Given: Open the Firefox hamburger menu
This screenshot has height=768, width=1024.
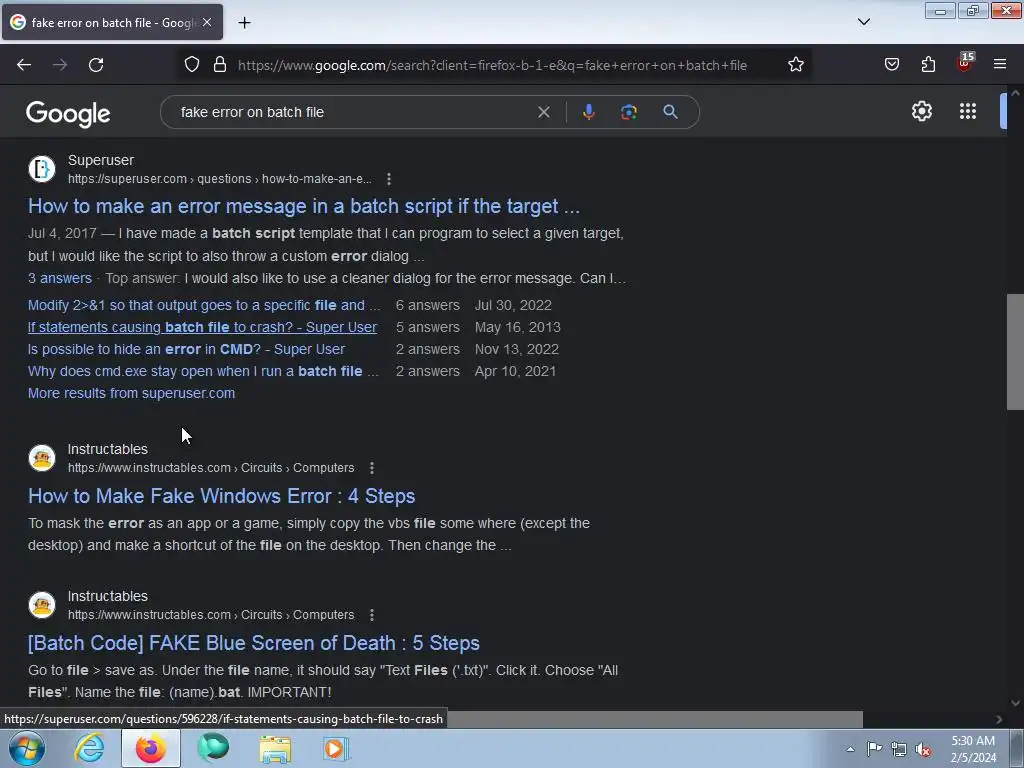Looking at the screenshot, I should pos(1000,65).
